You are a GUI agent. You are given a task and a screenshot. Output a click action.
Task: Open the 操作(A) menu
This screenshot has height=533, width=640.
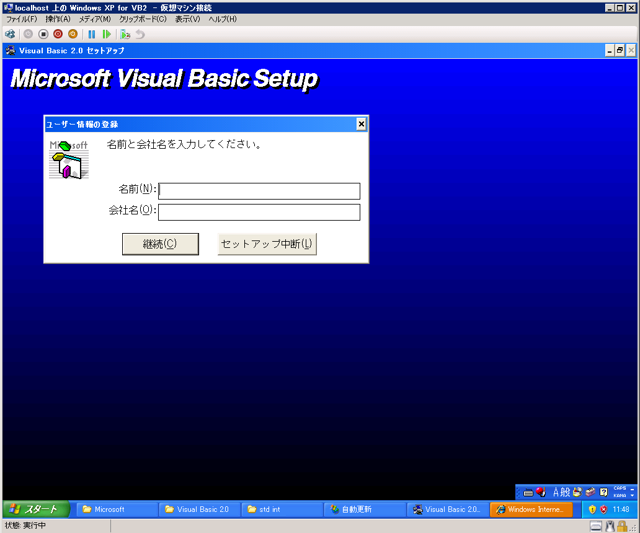58,19
